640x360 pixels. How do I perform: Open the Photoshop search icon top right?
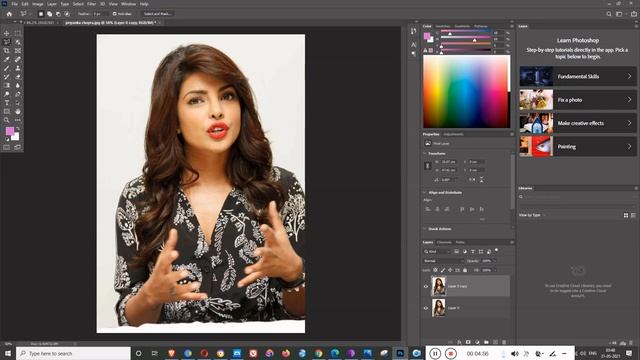[609, 14]
